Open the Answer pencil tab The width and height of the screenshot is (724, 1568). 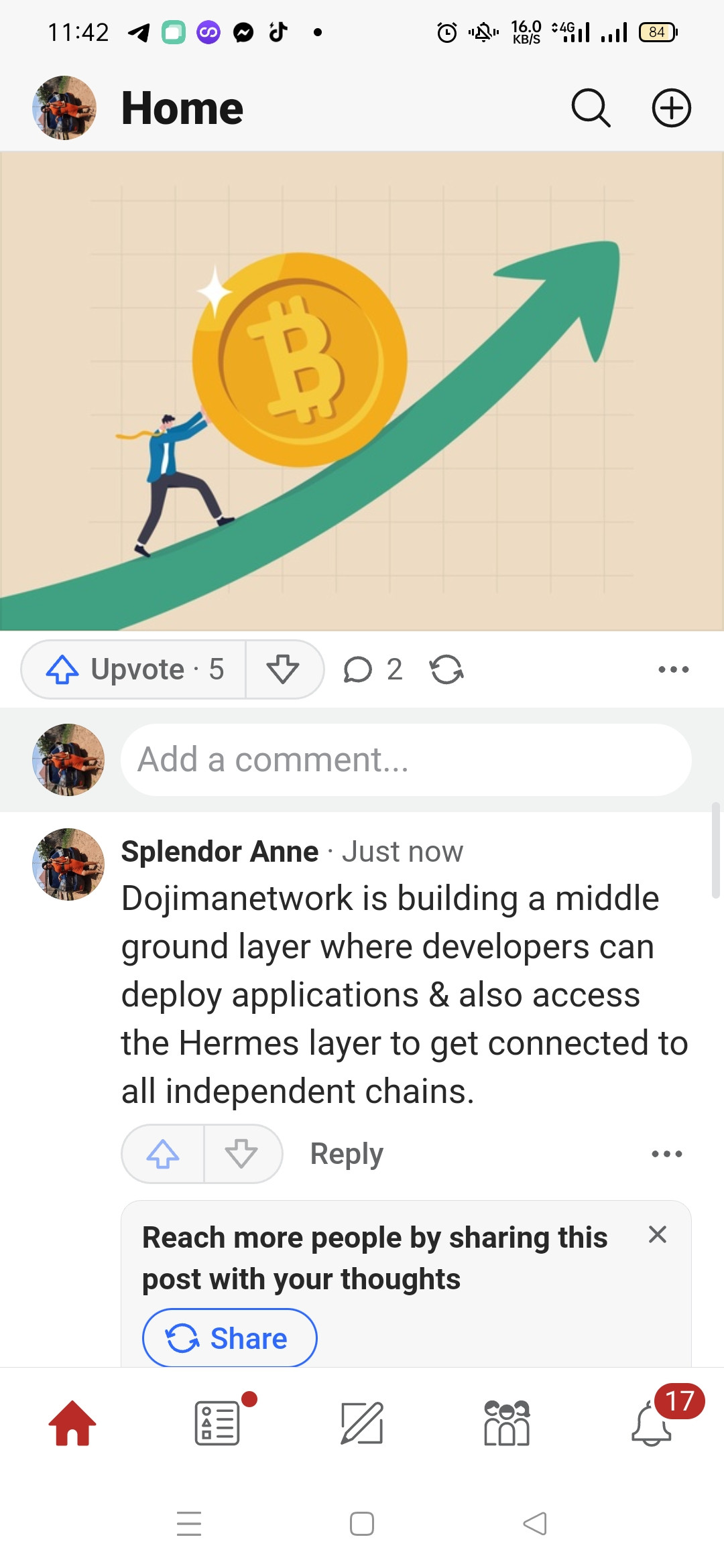(362, 1423)
